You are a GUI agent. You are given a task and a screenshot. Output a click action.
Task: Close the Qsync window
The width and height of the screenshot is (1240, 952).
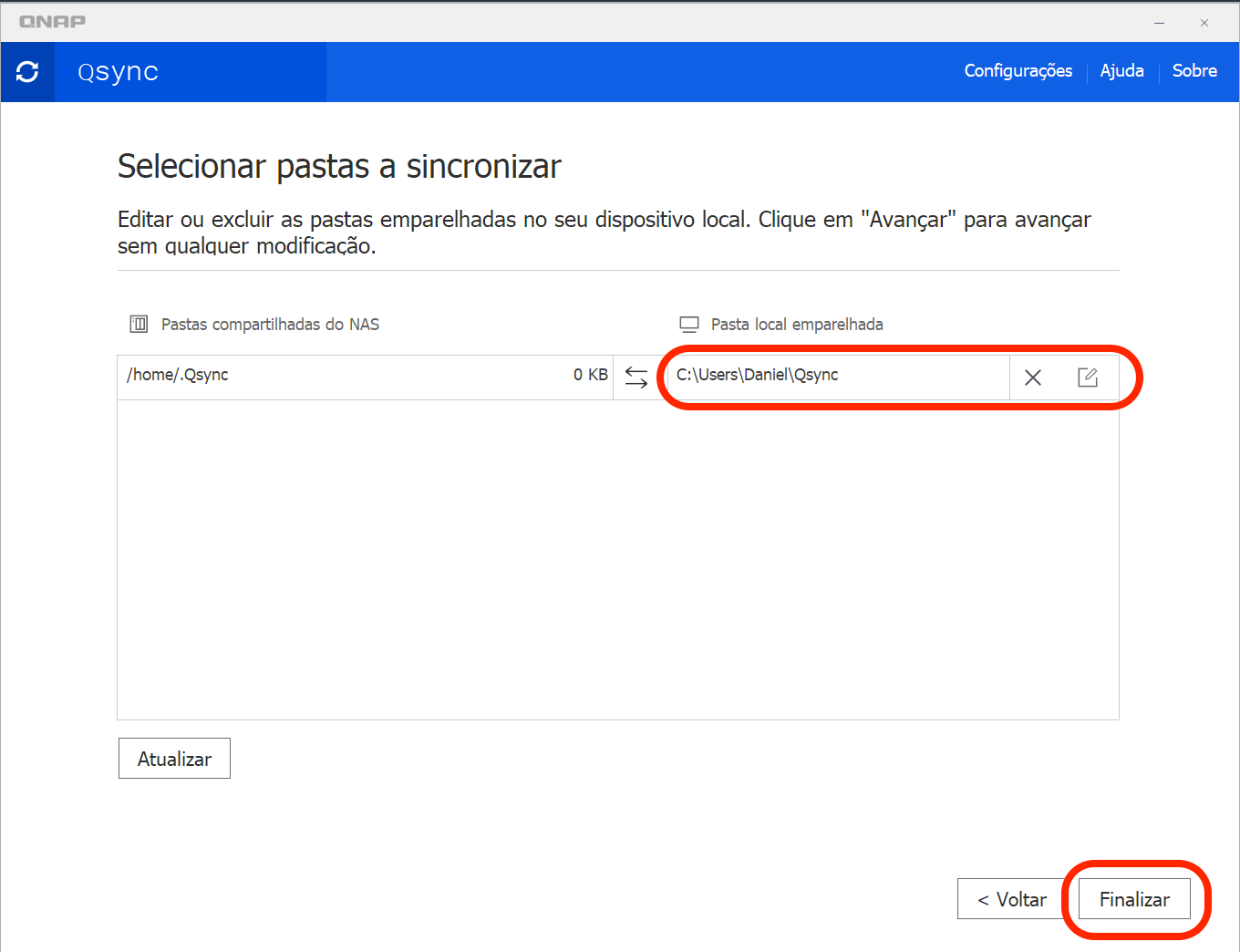pos(1204,23)
